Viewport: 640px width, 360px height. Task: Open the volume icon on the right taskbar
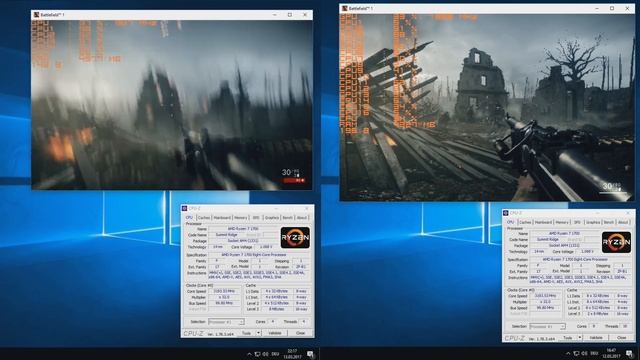(584, 353)
